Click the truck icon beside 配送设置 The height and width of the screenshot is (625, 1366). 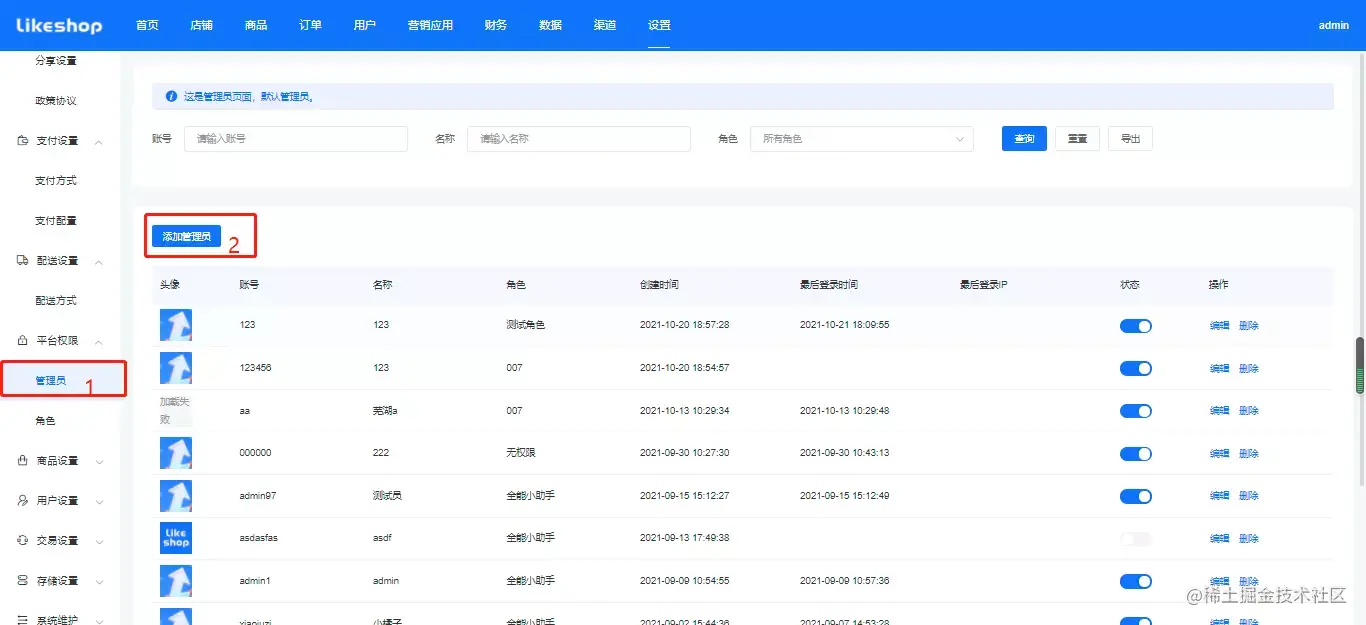[x=22, y=261]
